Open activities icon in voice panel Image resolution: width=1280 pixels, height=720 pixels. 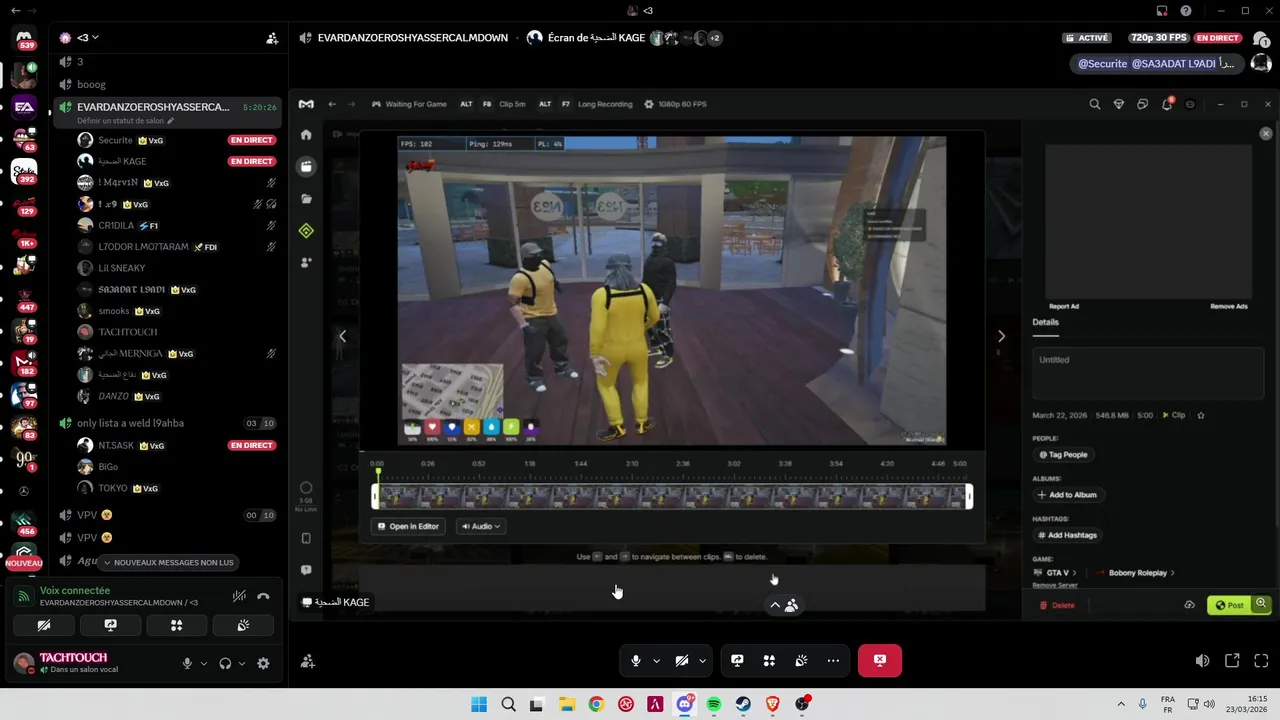176,625
